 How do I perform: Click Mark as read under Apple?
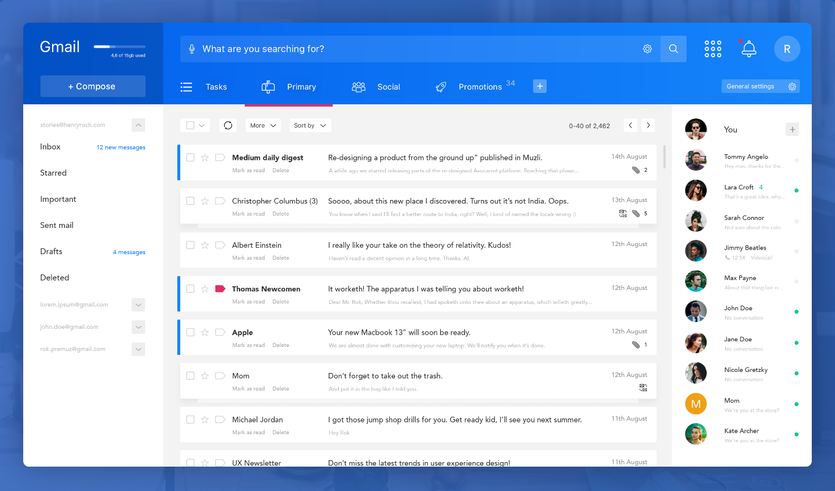(248, 345)
